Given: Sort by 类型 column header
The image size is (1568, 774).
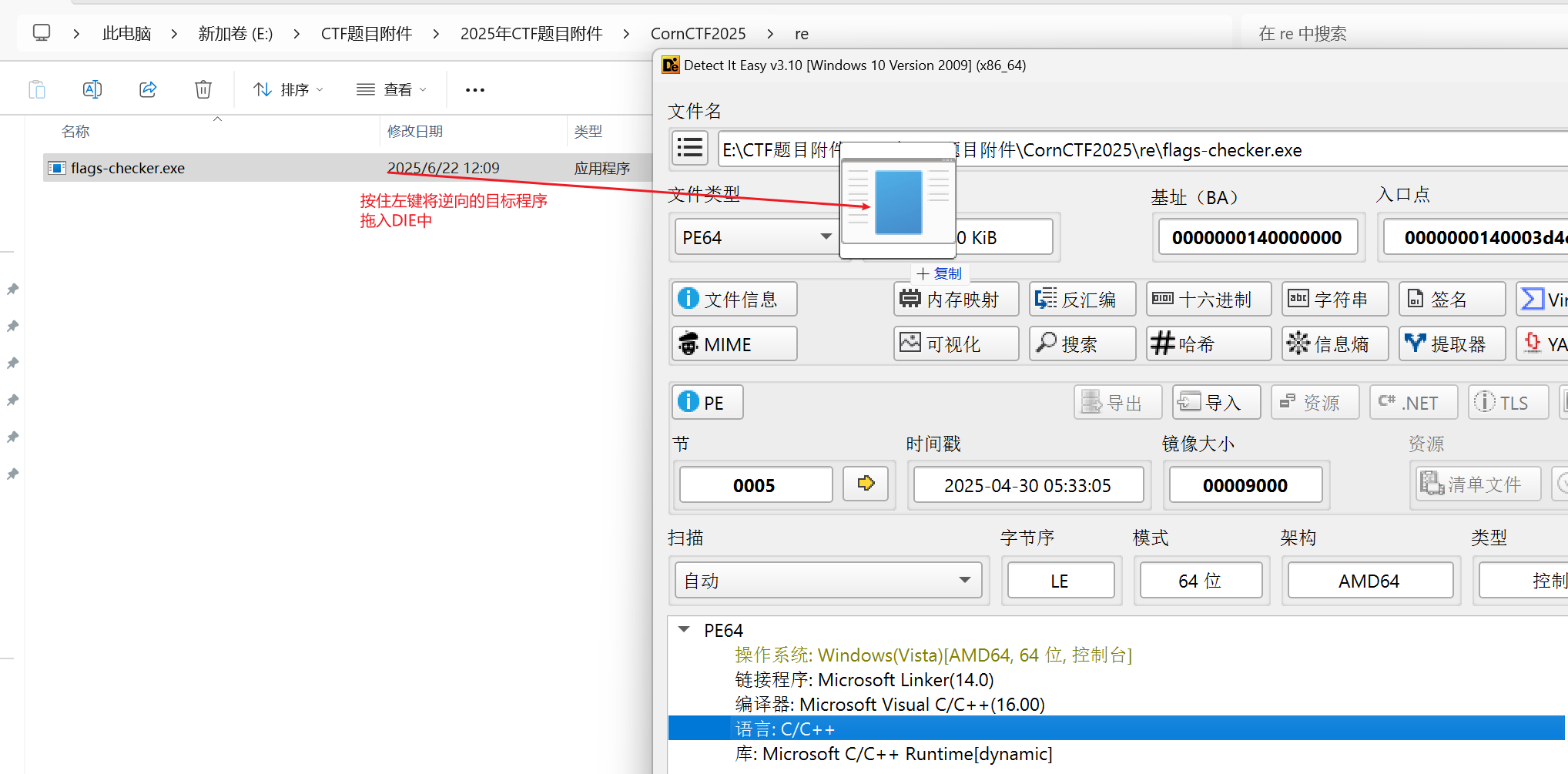Looking at the screenshot, I should pos(588,131).
